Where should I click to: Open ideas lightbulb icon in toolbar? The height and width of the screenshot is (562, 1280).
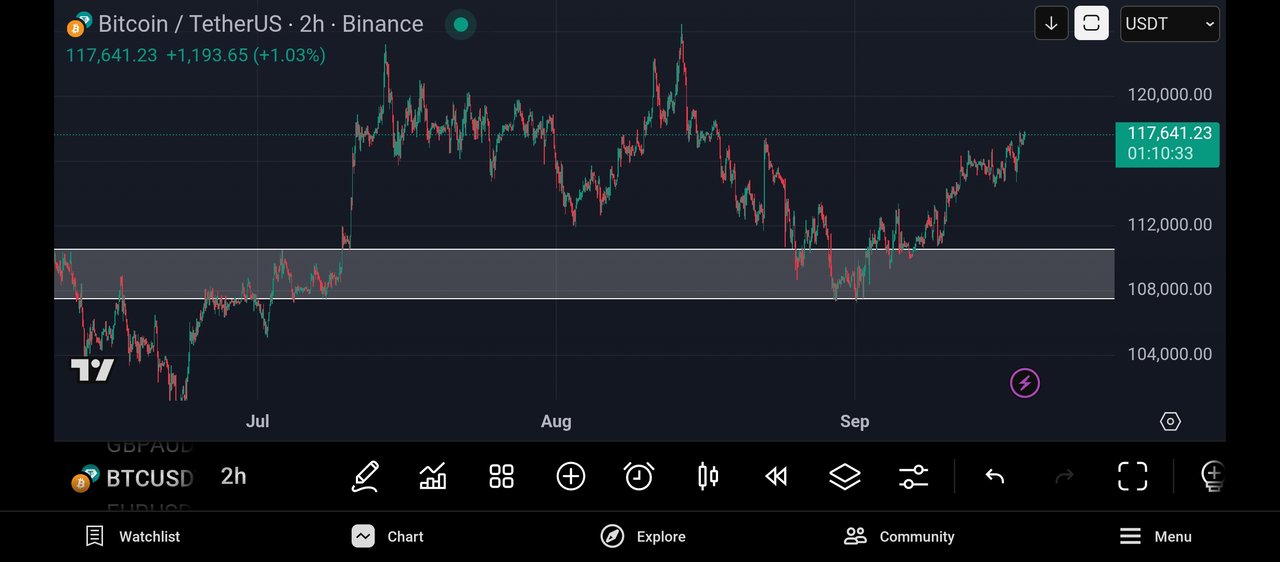coord(1212,476)
